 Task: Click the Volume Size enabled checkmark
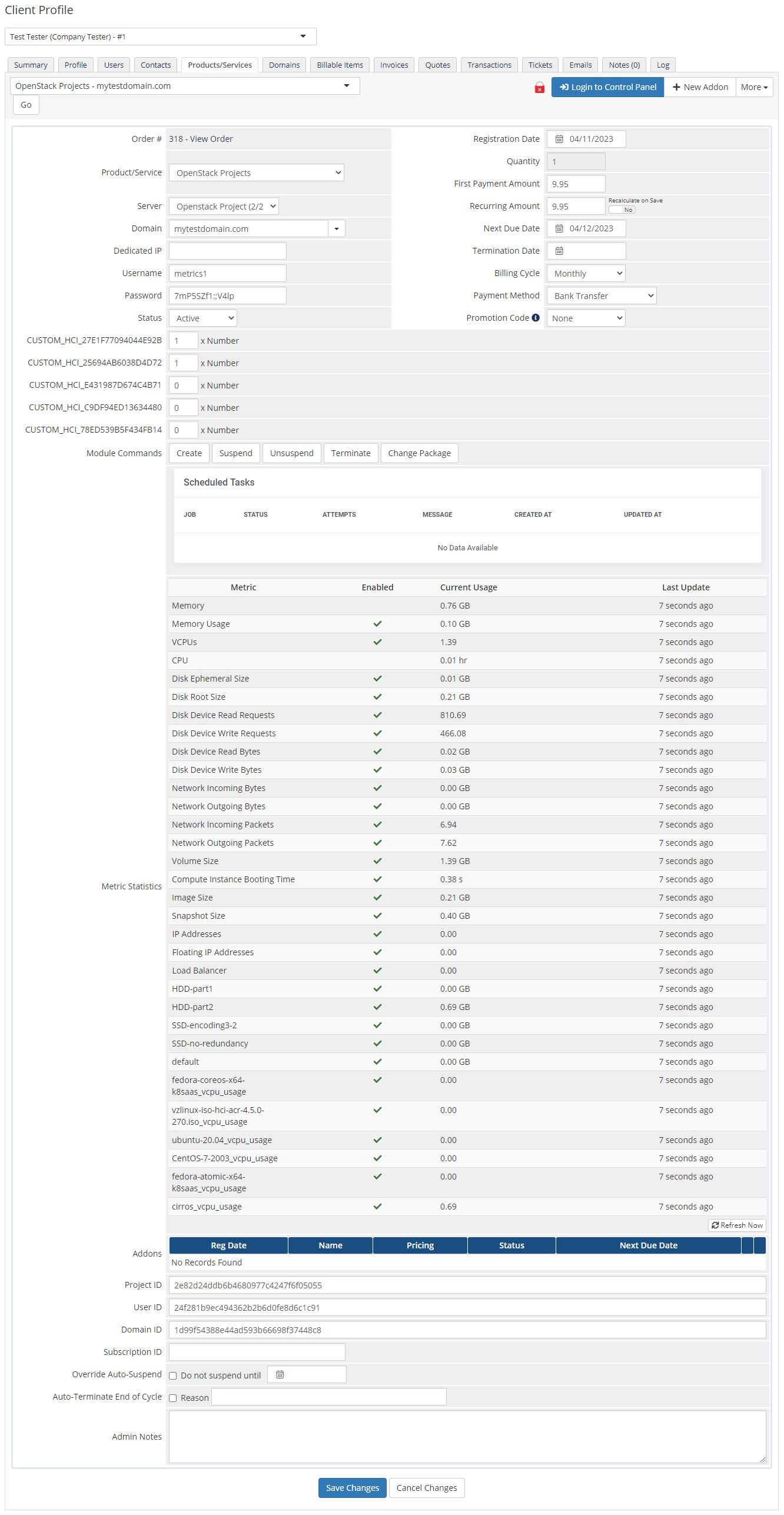click(x=377, y=861)
